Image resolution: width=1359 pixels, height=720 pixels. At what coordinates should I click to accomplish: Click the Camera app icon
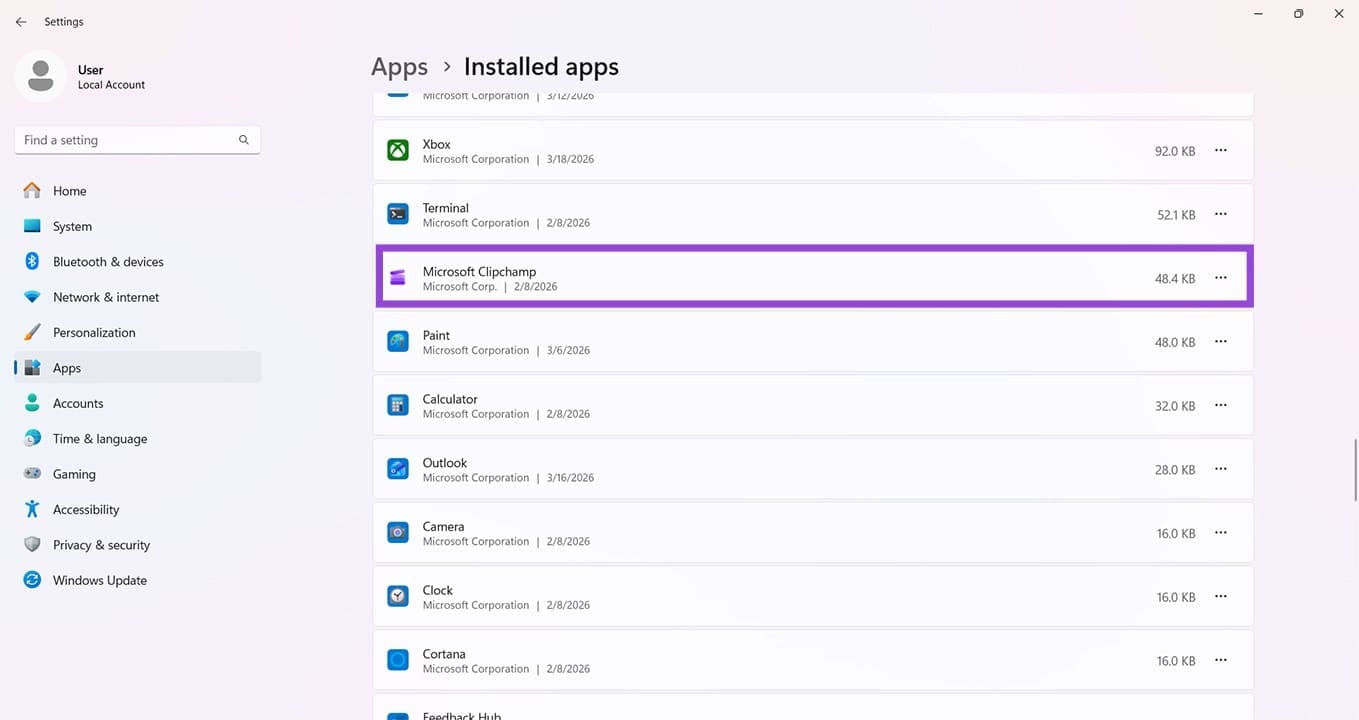pos(398,533)
